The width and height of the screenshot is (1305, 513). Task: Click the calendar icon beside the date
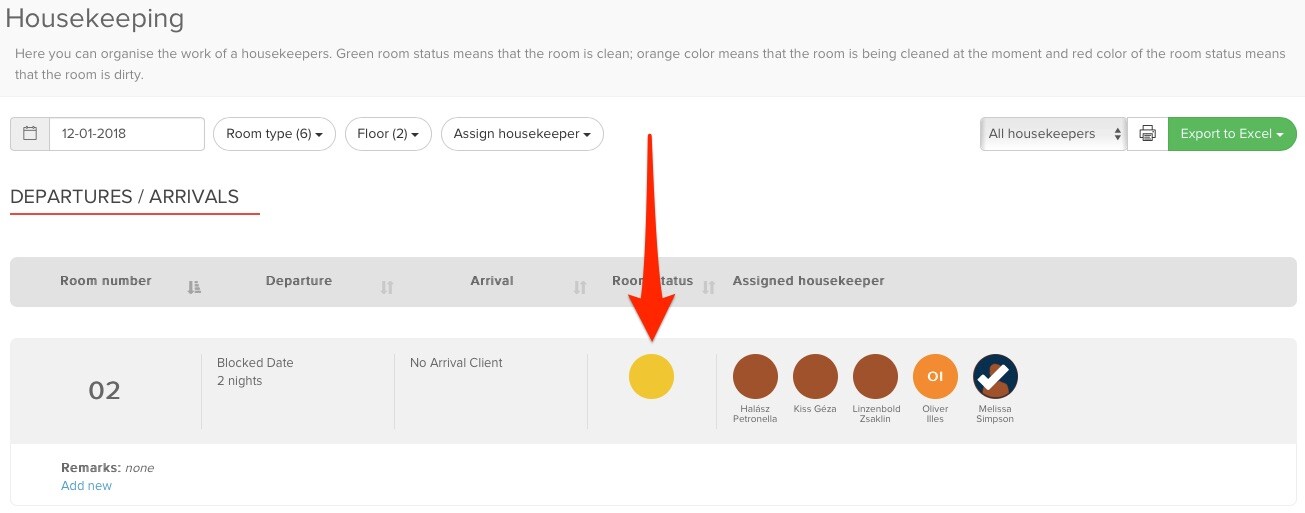[30, 134]
